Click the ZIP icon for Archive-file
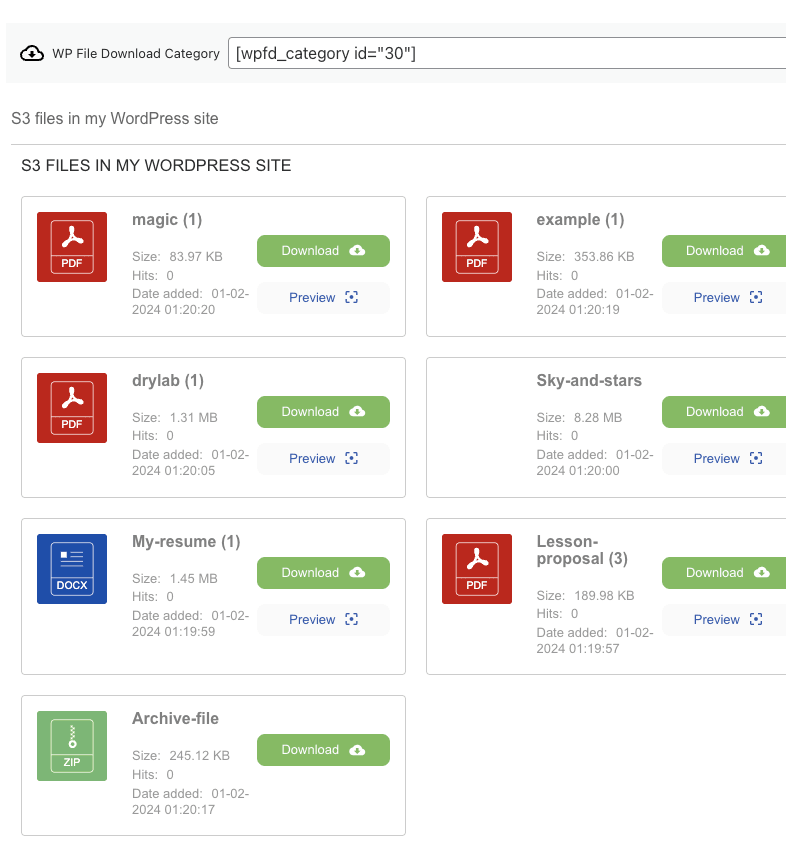786x856 pixels. click(x=72, y=746)
